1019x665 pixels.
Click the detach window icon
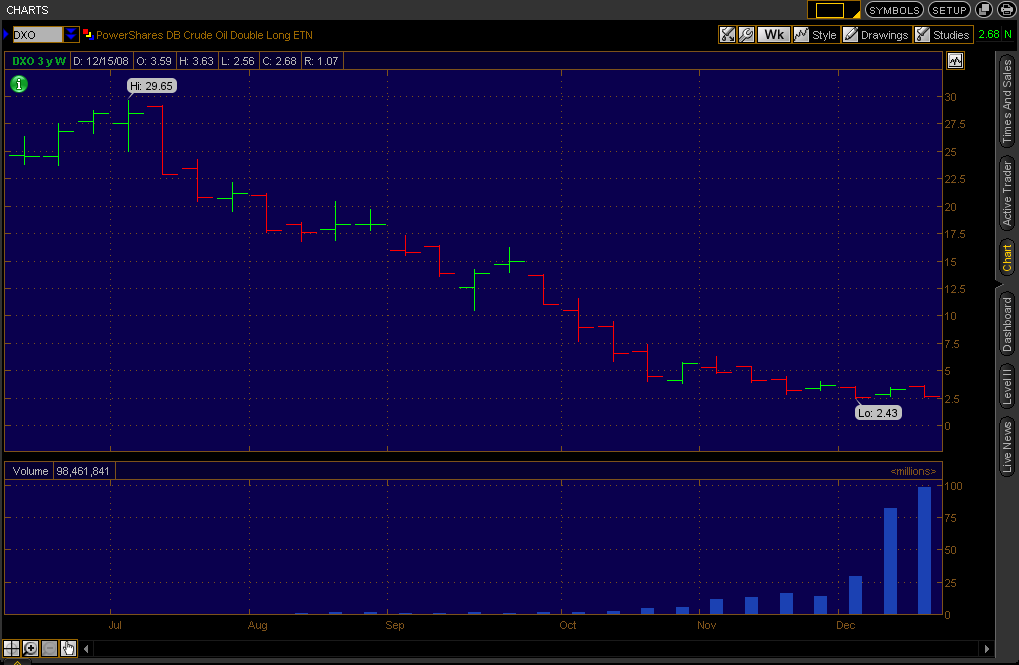coord(985,10)
